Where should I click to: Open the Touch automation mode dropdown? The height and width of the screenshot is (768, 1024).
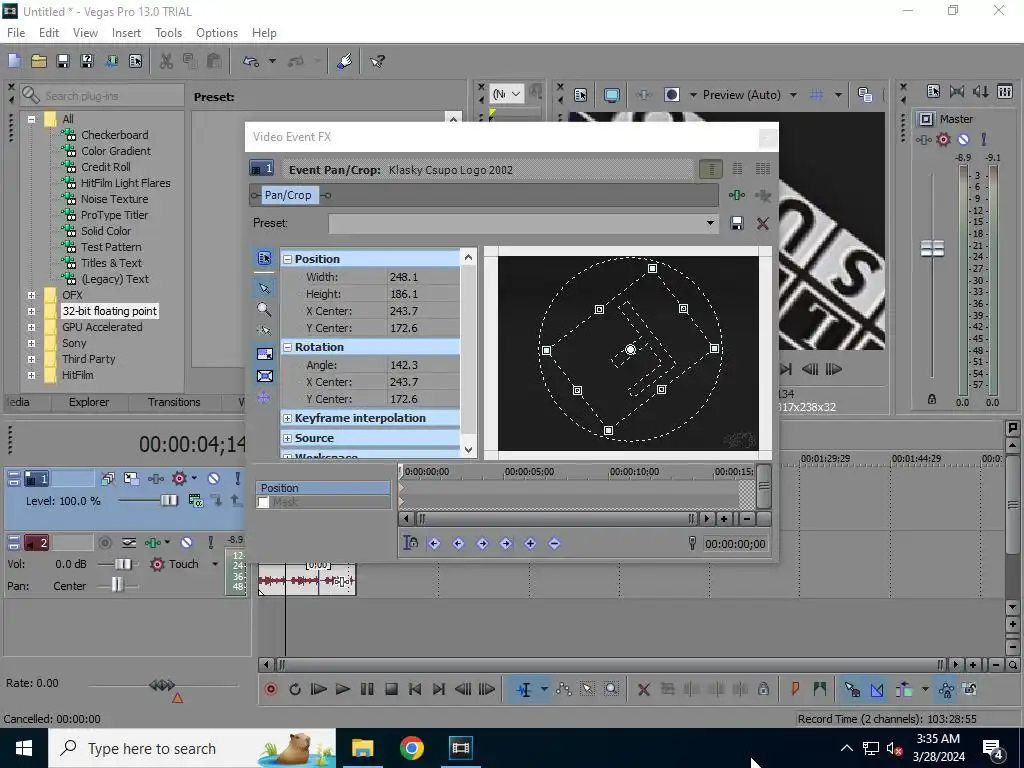pyautogui.click(x=215, y=564)
